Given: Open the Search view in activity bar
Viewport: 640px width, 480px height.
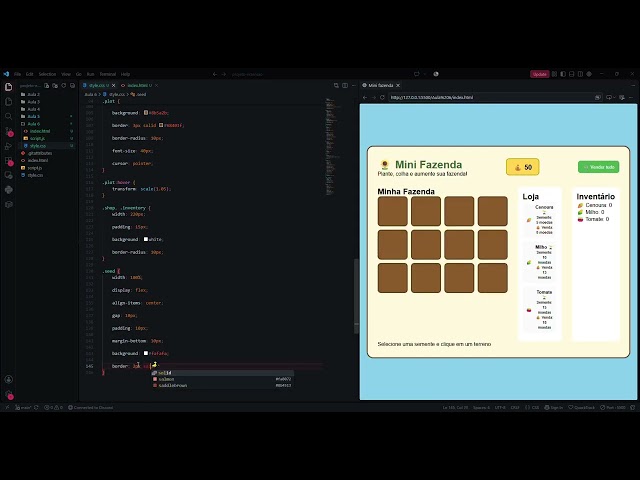Looking at the screenshot, I should point(9,116).
